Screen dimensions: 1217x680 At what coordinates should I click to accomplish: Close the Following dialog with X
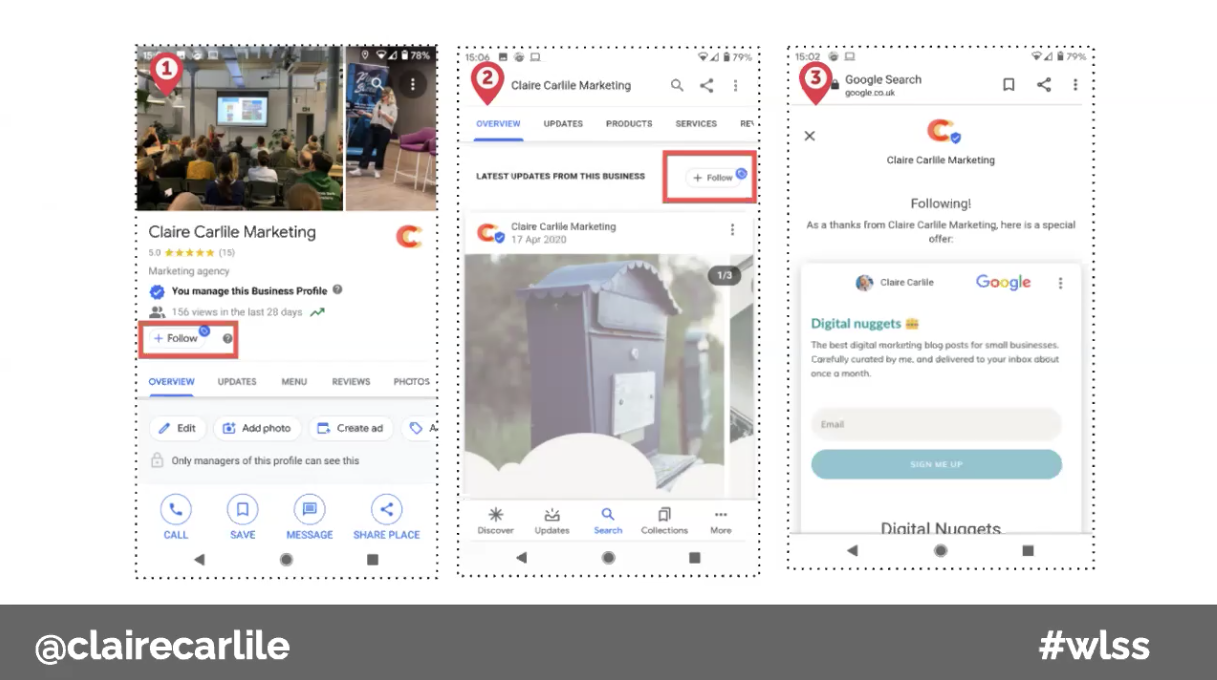810,136
